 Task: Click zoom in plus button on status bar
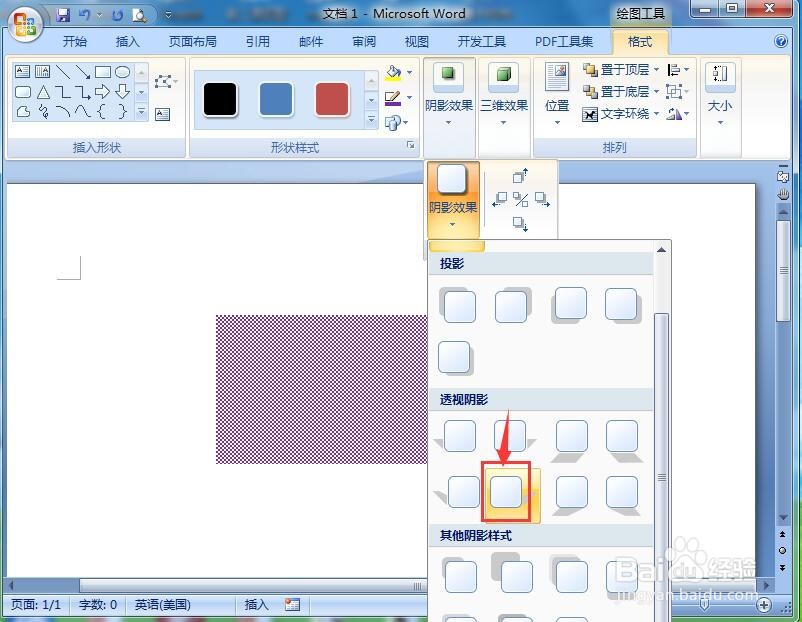764,605
